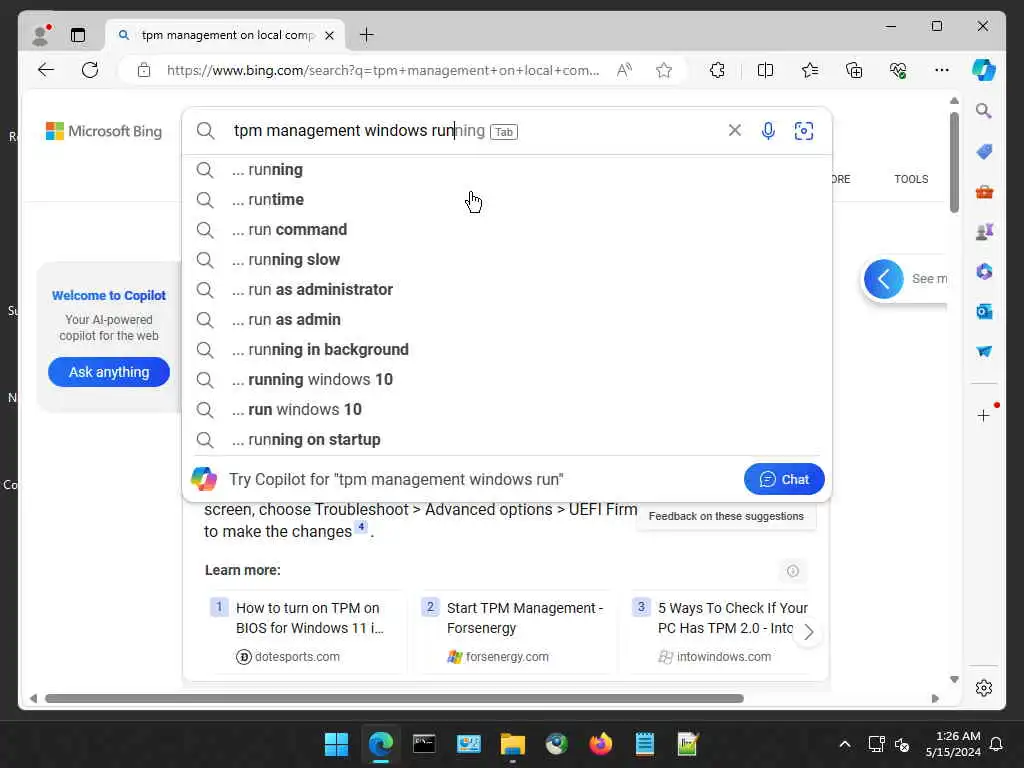Open sidebar Tools briefcase icon
The image size is (1024, 768).
[x=984, y=192]
